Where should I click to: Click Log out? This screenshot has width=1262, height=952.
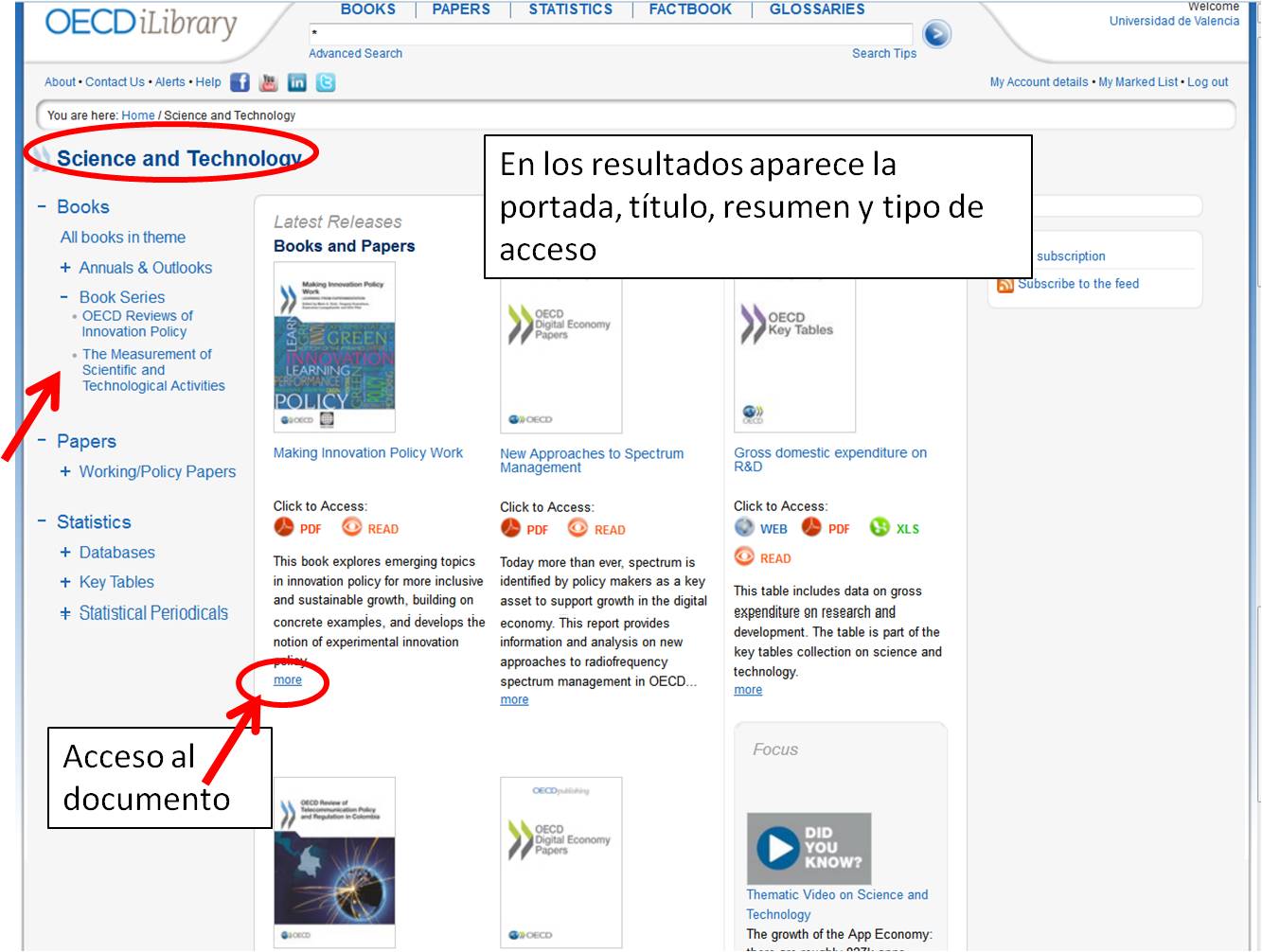pos(1208,82)
